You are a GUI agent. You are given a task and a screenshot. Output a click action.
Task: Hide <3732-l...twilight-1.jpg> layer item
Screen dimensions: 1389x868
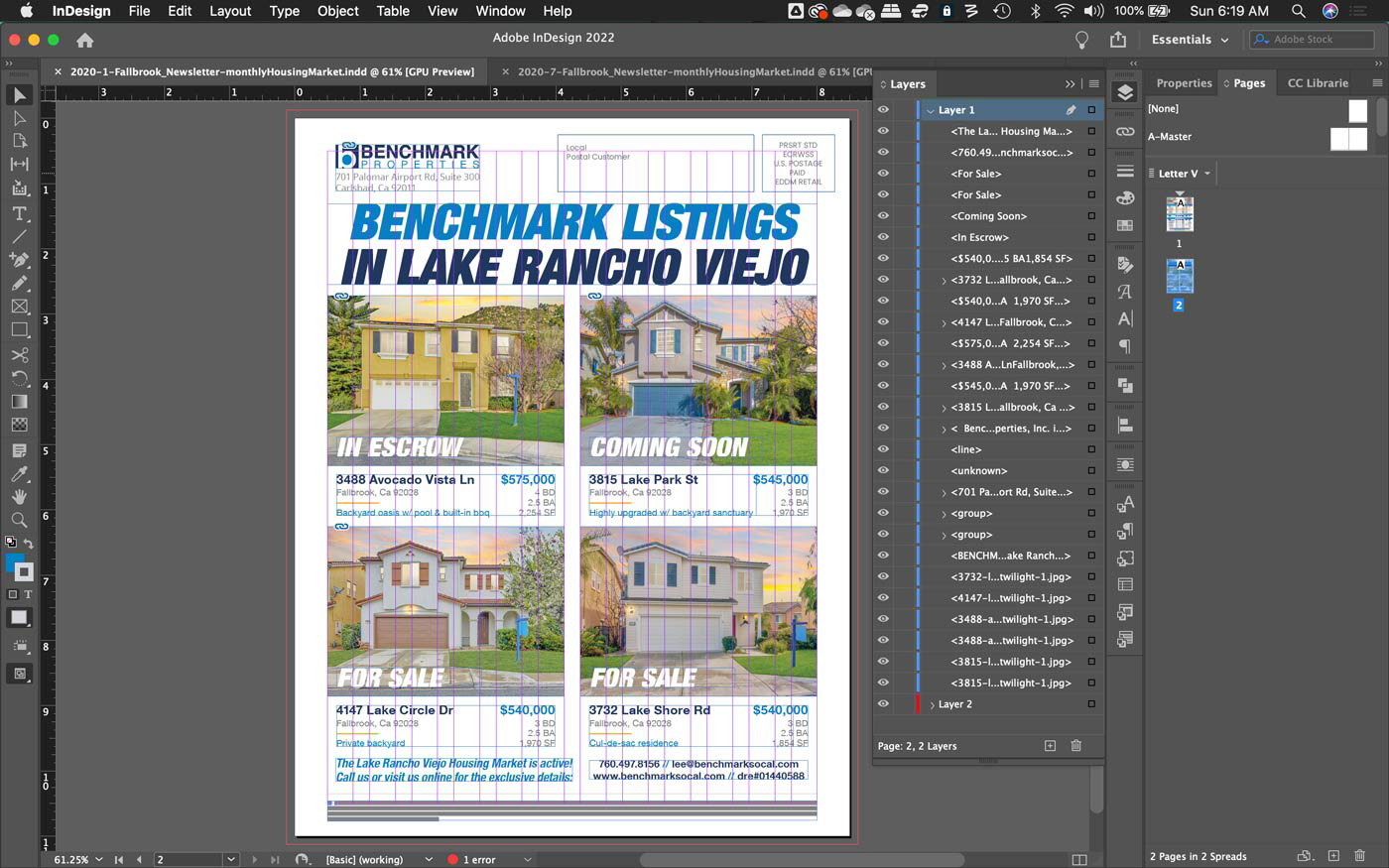pos(883,576)
